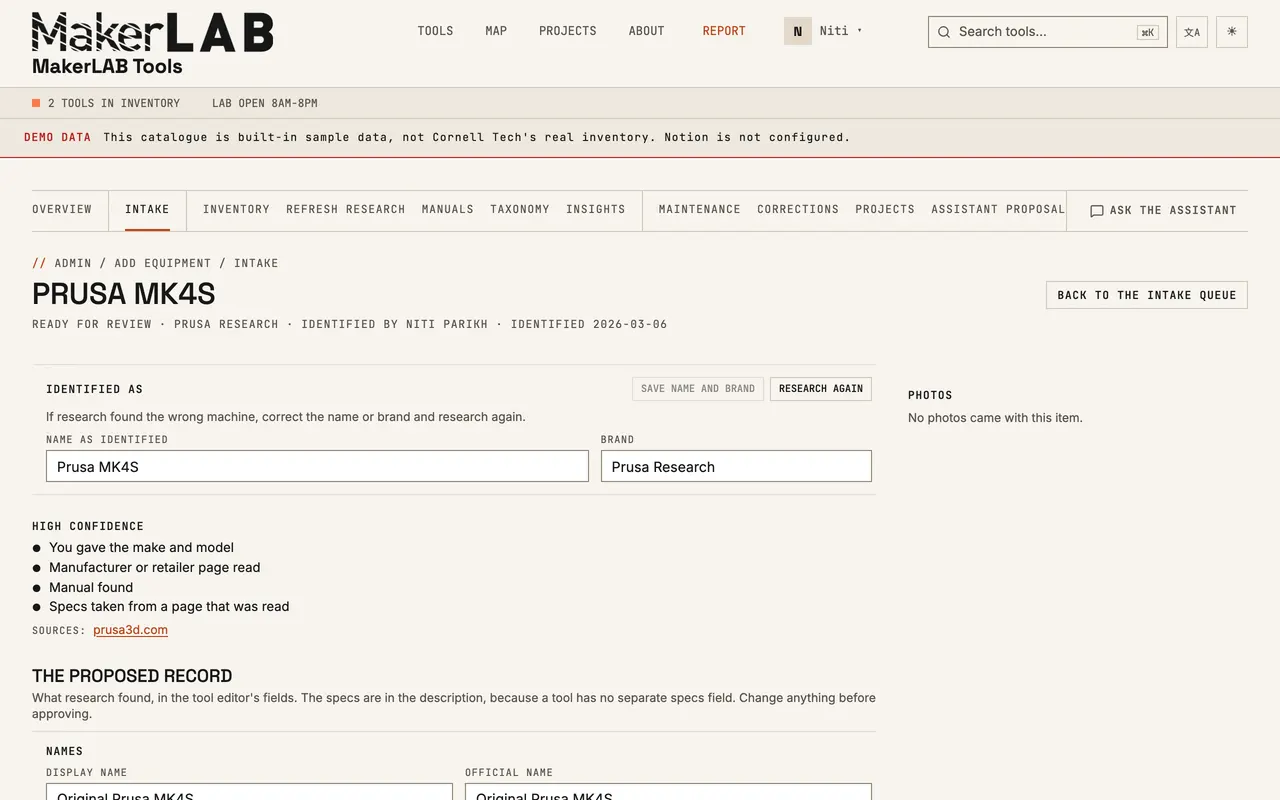Click the Brand input field
Screen dimensions: 1280x800
pyautogui.click(x=736, y=466)
